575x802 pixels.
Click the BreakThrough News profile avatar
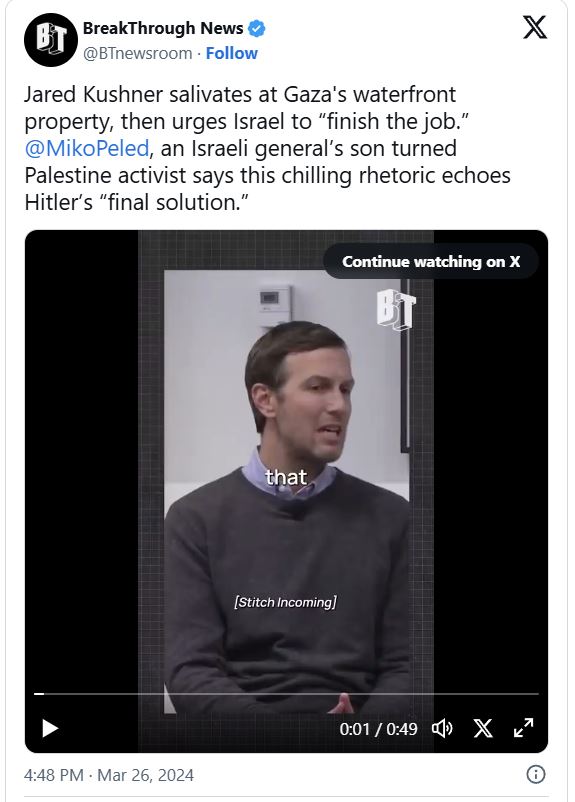coord(51,40)
